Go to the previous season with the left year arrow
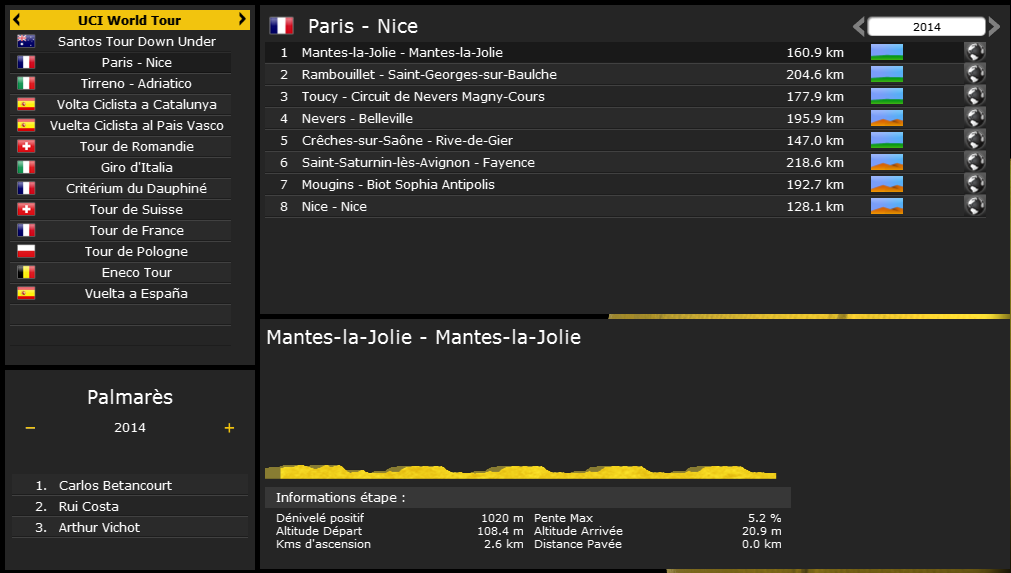 click(x=858, y=27)
